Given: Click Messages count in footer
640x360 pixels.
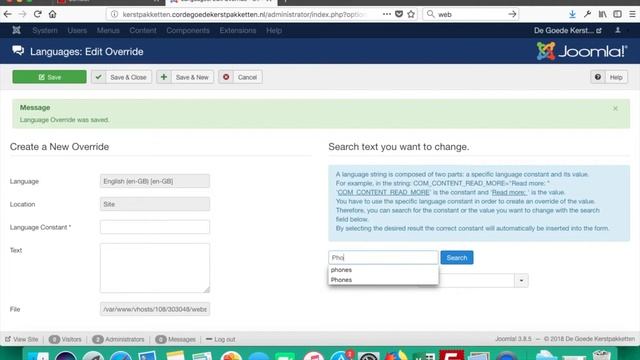Looking at the screenshot, I should (x=176, y=339).
